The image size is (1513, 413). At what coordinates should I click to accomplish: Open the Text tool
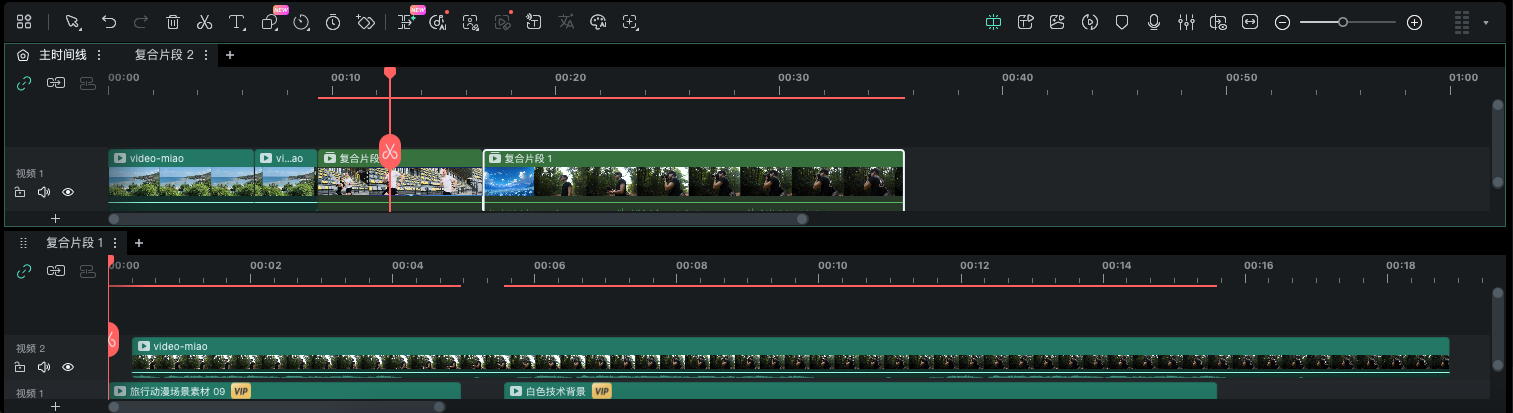pos(236,22)
